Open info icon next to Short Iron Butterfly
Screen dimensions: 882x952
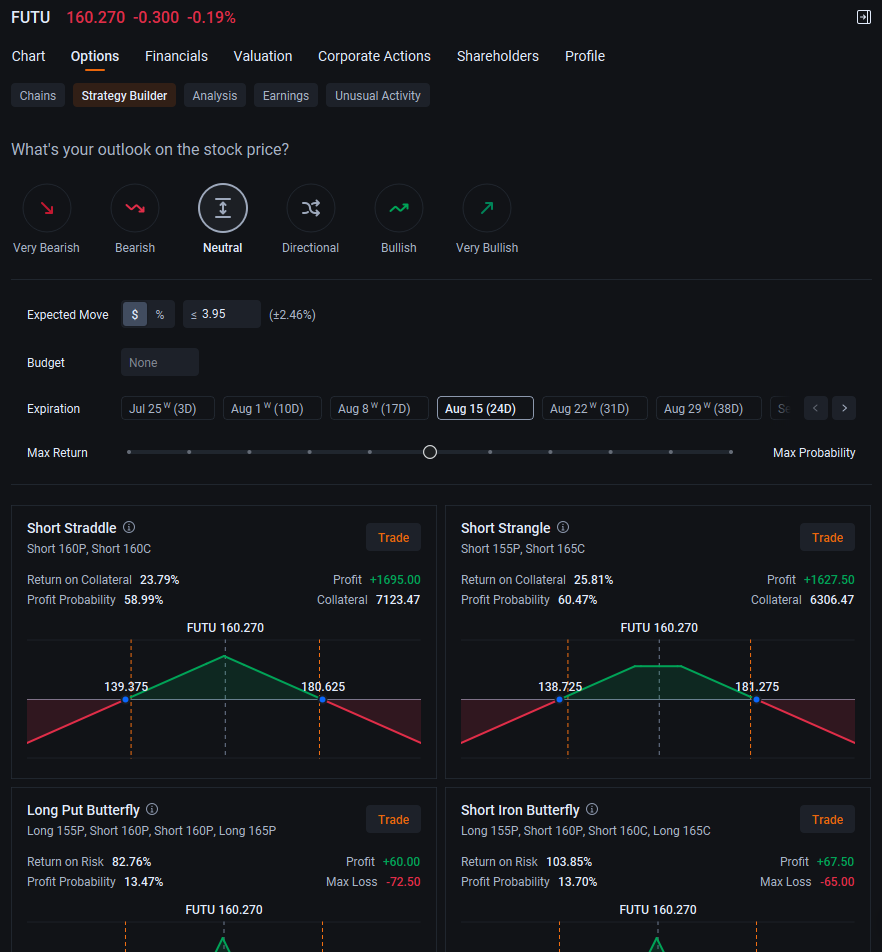click(x=592, y=809)
